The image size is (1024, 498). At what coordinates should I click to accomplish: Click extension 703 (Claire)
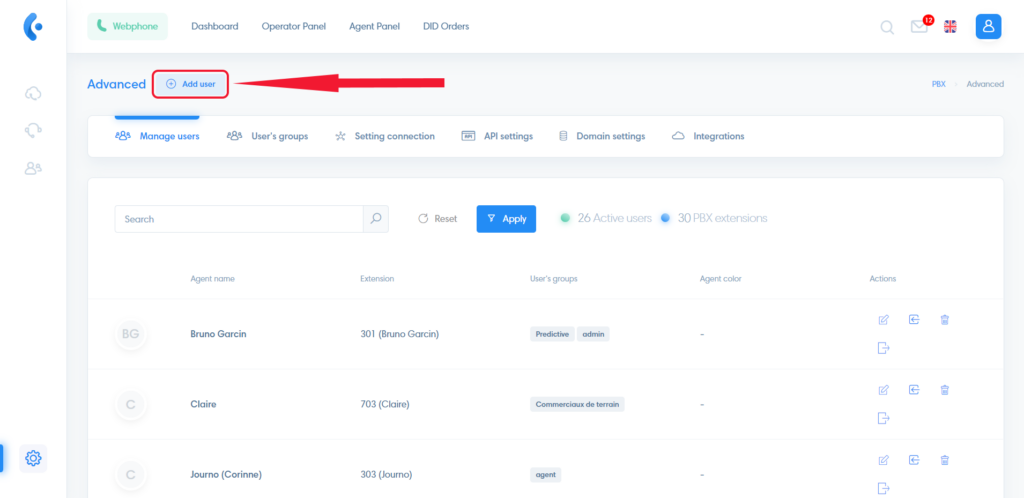385,405
